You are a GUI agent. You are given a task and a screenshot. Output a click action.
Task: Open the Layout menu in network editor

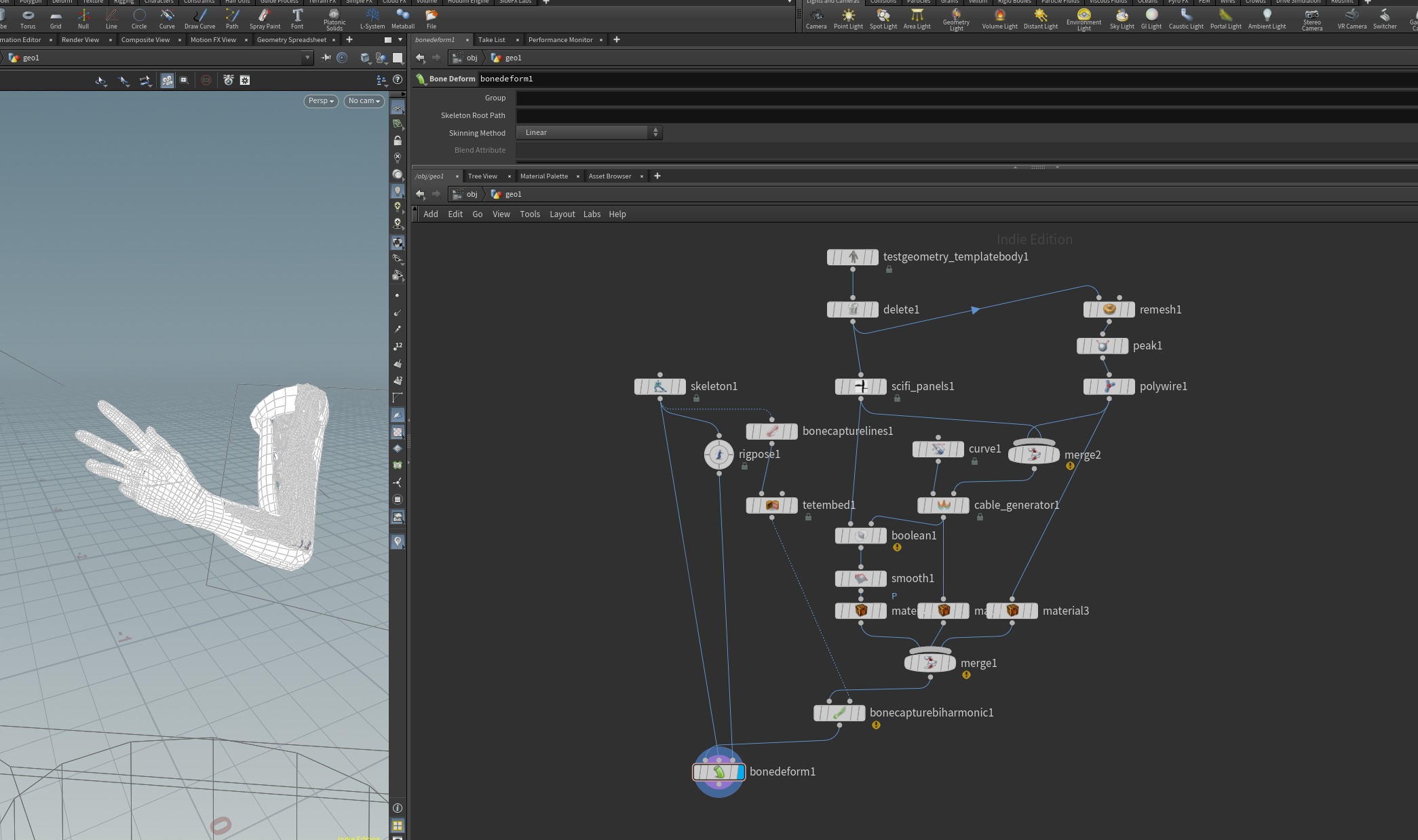[562, 214]
